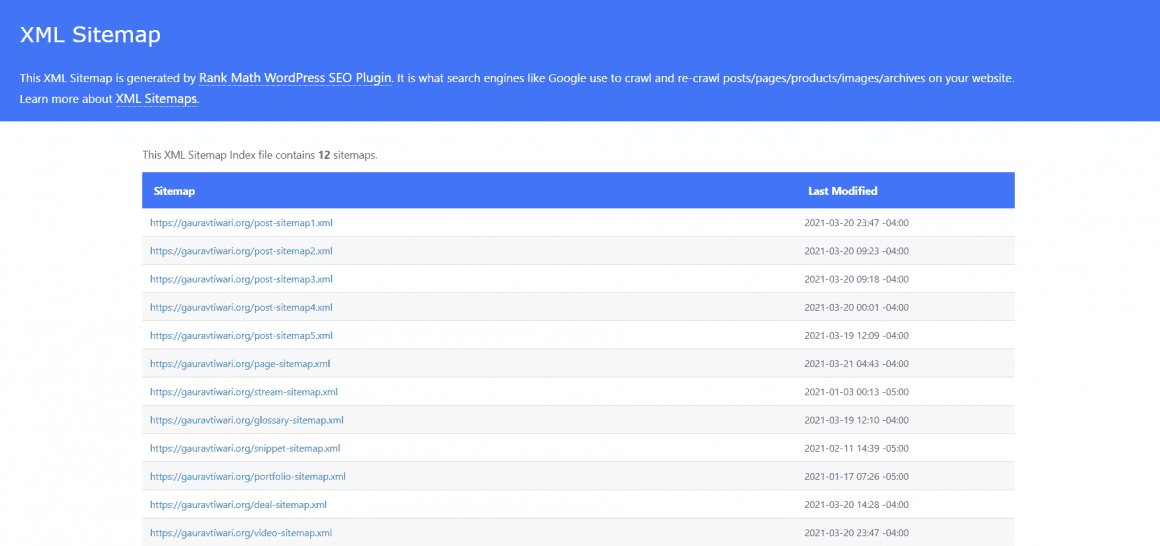Open the post-sitemap3.xml link
This screenshot has height=546, width=1160.
point(241,279)
